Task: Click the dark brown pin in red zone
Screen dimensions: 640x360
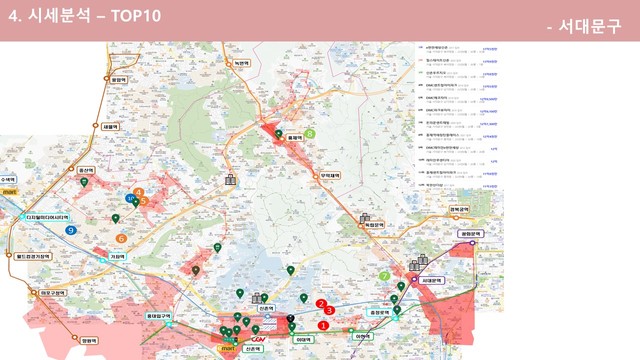Action: click(196, 271)
